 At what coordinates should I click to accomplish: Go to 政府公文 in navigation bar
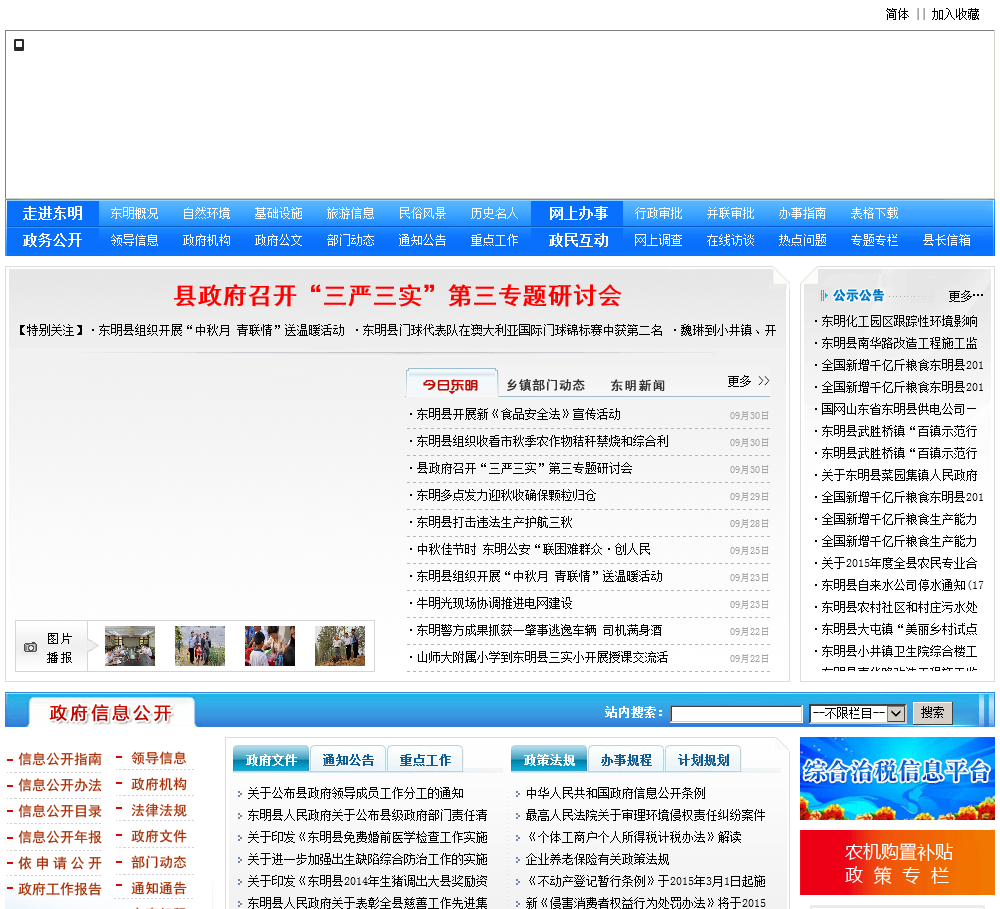(279, 240)
